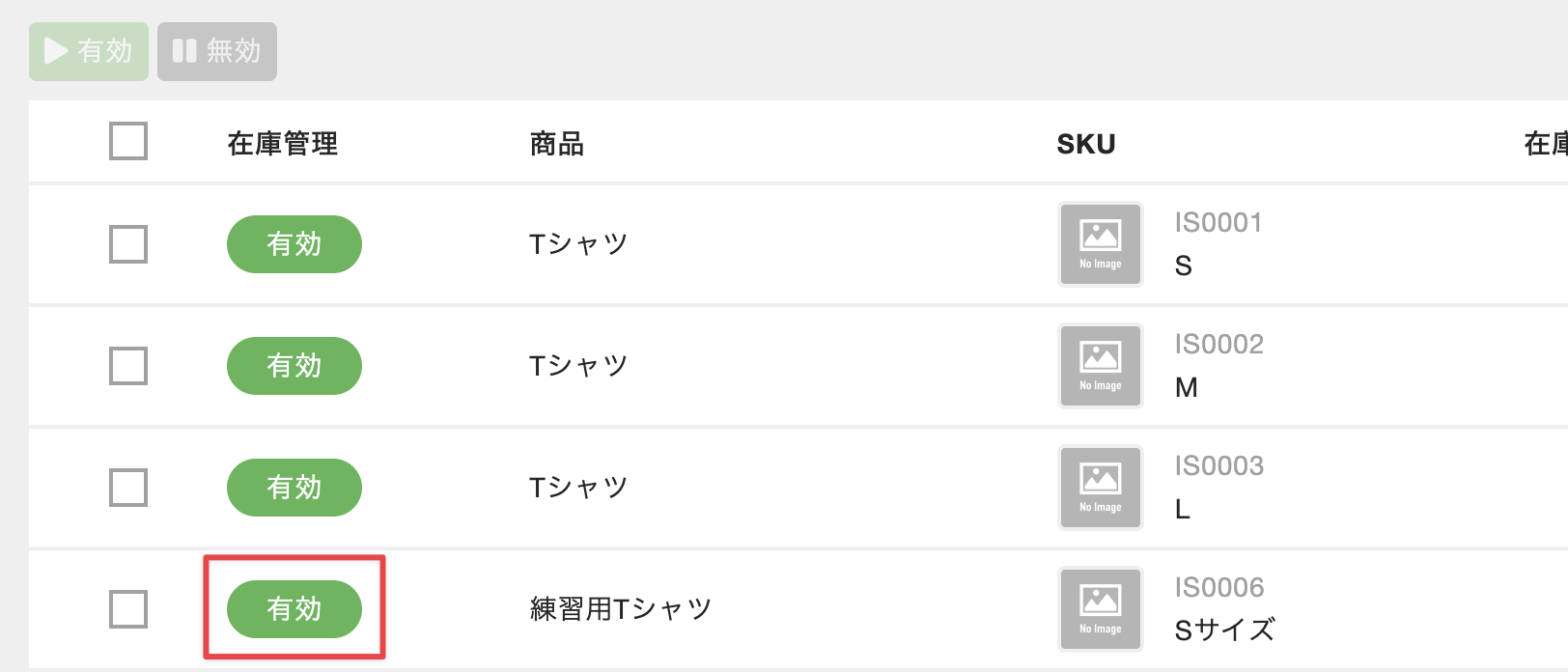Click the 商品 column header
The width and height of the screenshot is (1568, 672).
click(x=557, y=144)
